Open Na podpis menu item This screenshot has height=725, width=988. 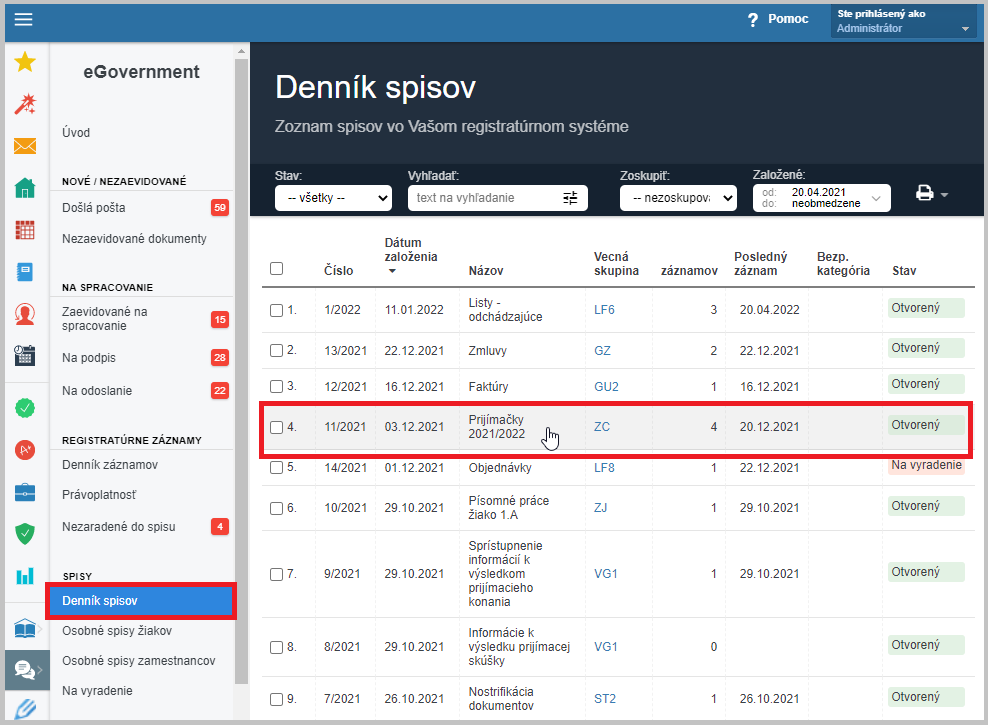(89, 357)
